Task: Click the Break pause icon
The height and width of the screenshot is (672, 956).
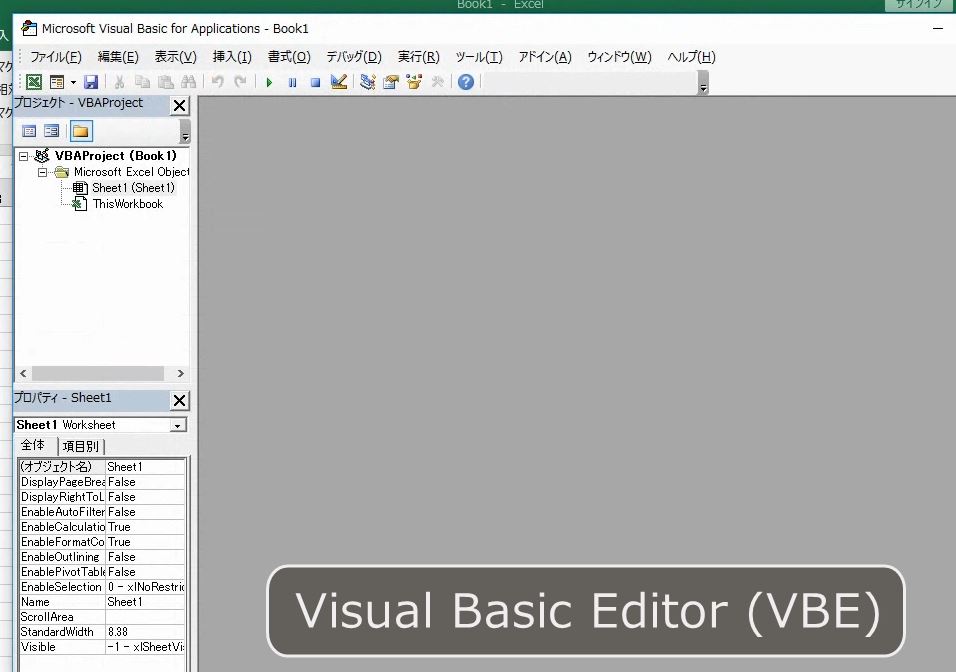Action: (292, 82)
